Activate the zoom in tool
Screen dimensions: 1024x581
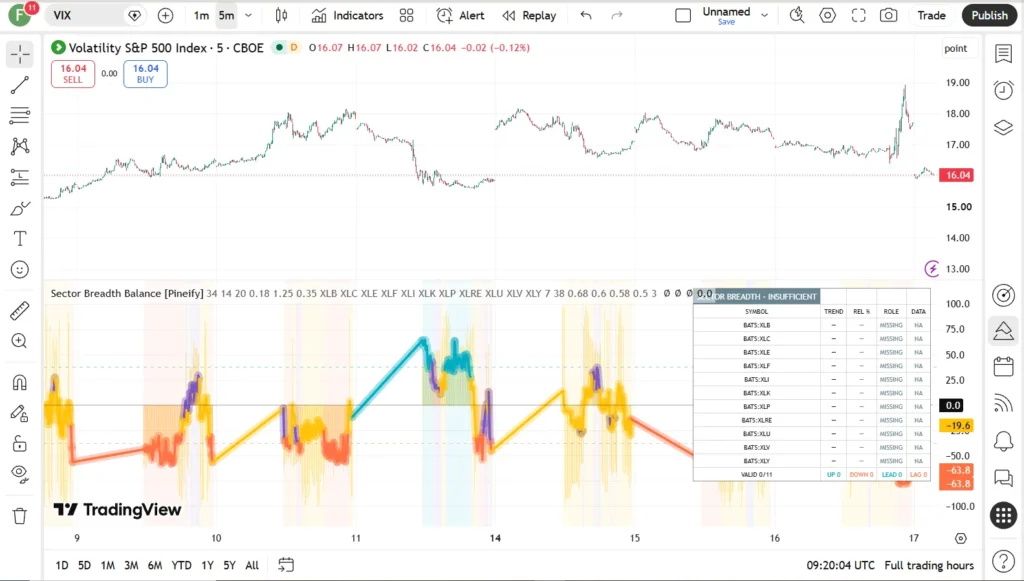[x=20, y=341]
